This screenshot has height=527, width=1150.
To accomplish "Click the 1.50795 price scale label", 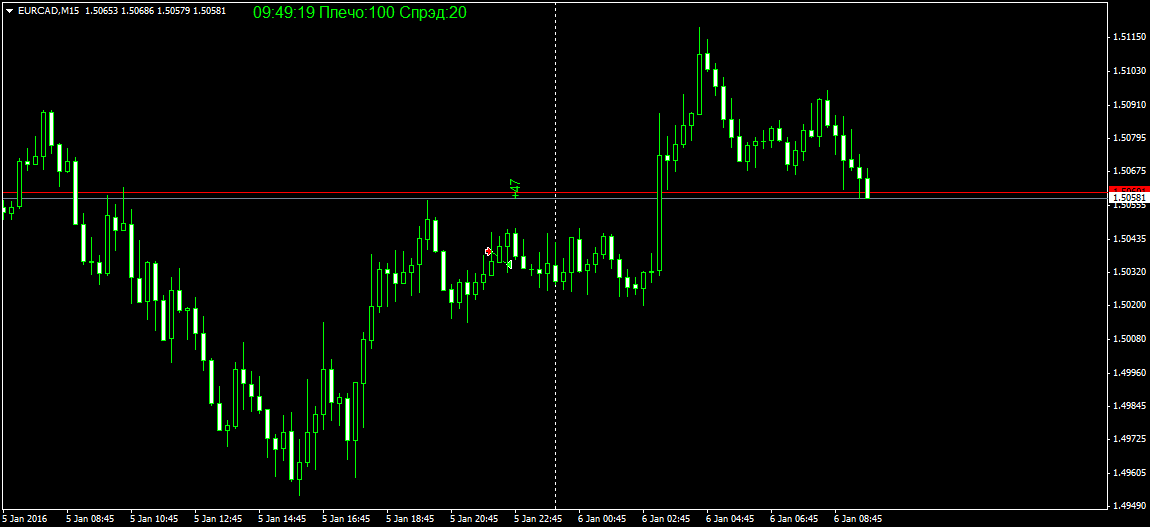I will point(1129,137).
